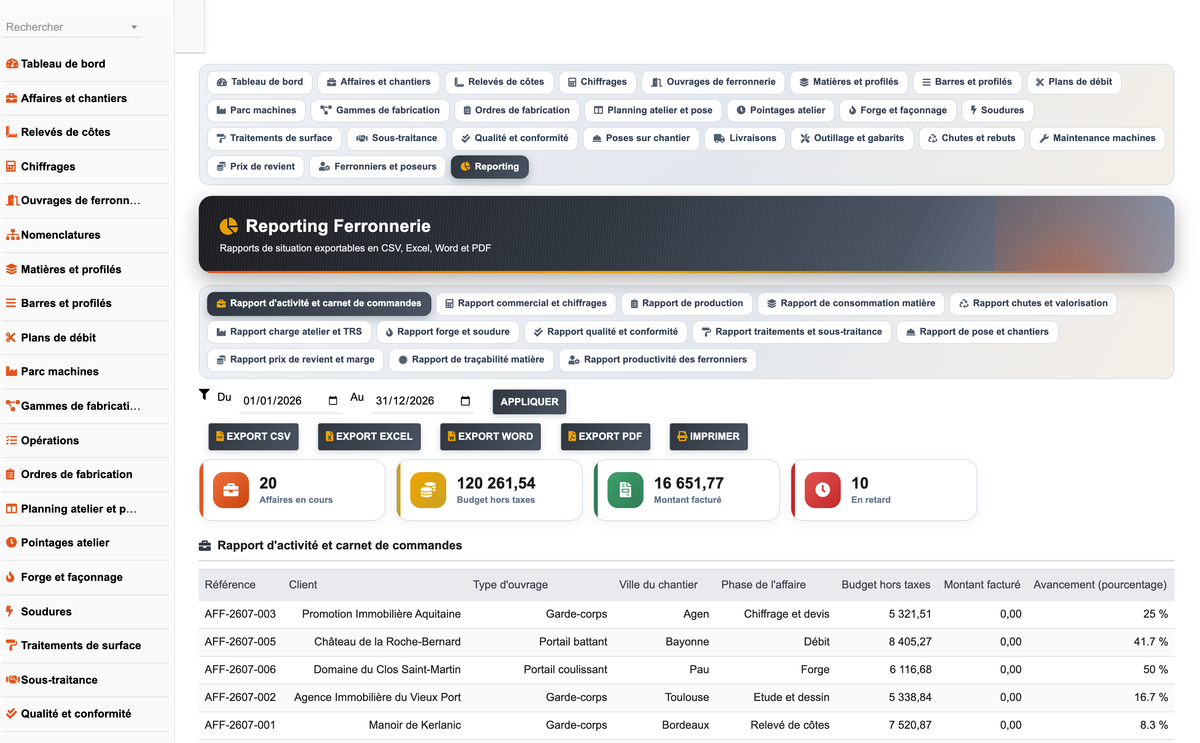Select the Reporting top tab
The height and width of the screenshot is (743, 1200).
[490, 166]
